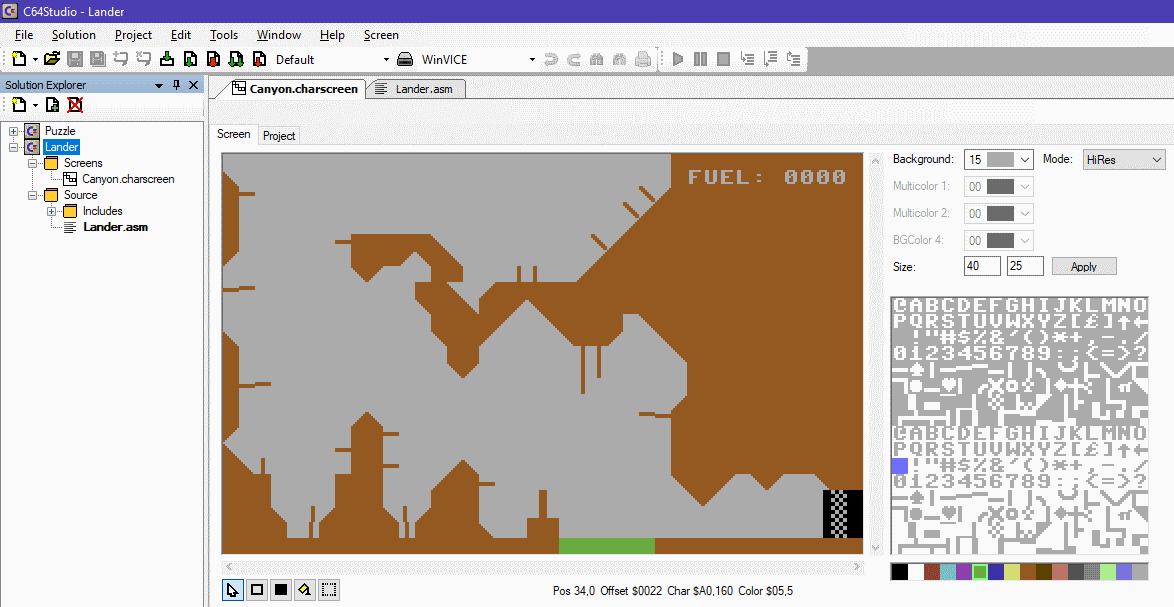Select the filled rectangle drawing tool
The width and height of the screenshot is (1174, 607).
(x=281, y=590)
